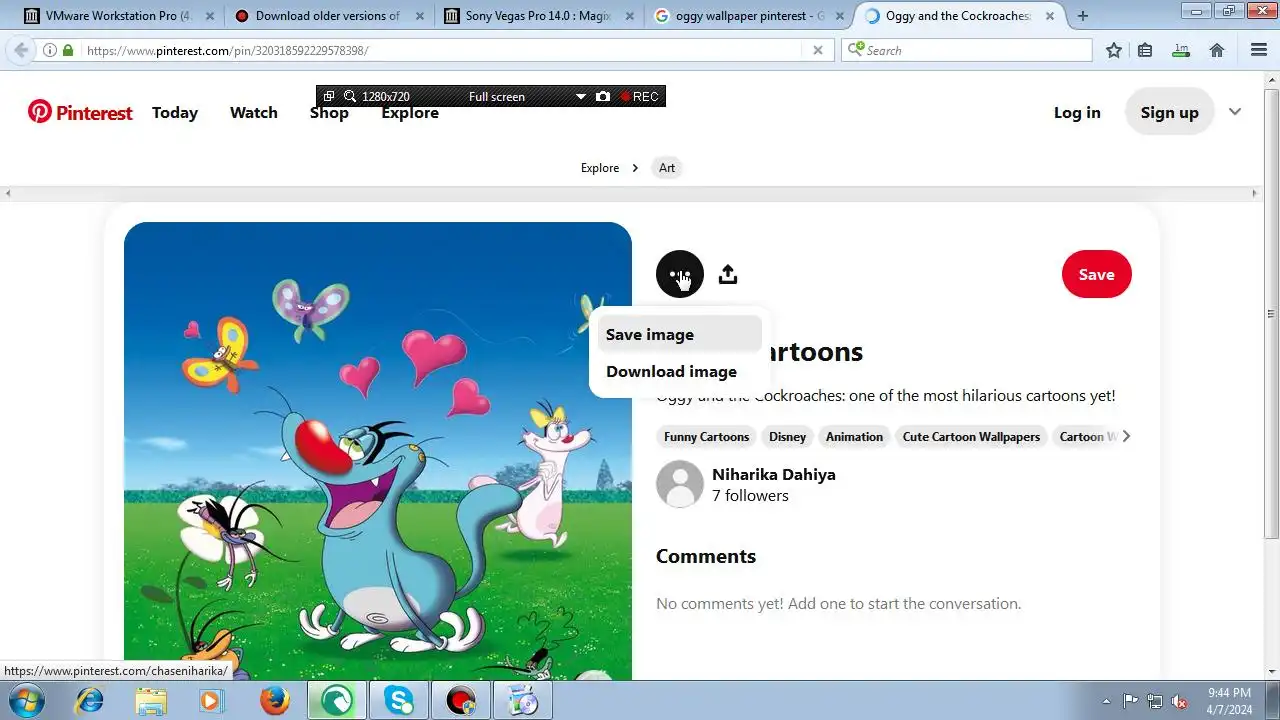Show more tags with right chevron
This screenshot has width=1280, height=720.
click(x=1126, y=436)
